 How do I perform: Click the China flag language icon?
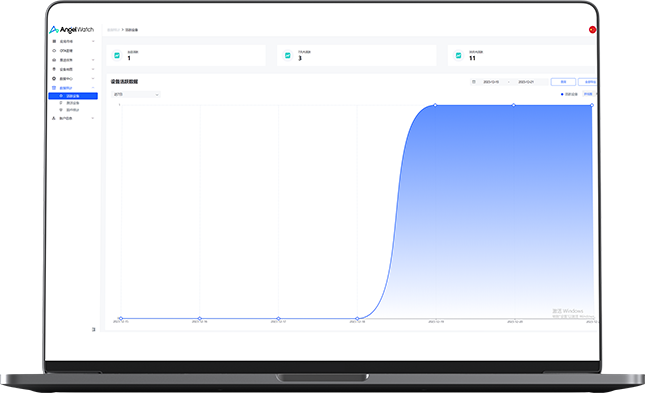point(592,30)
